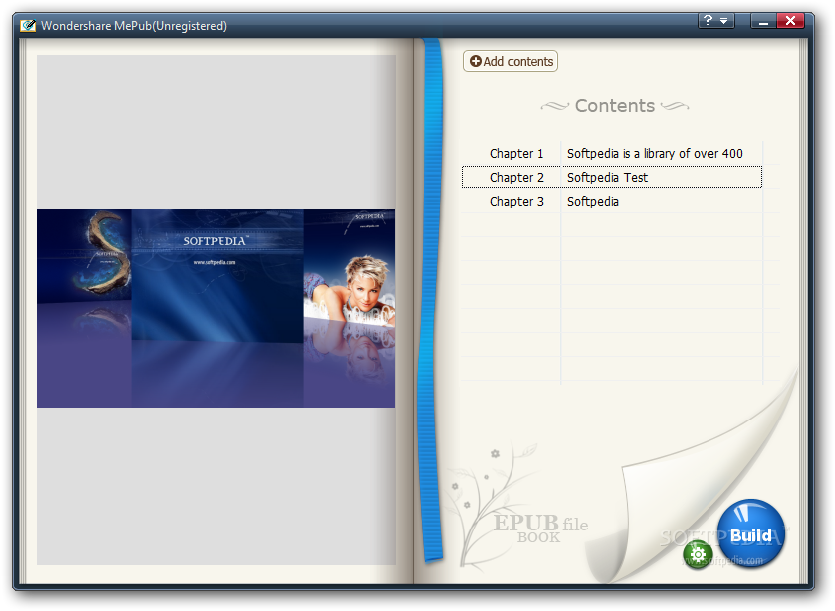Viewport: 835px width, 611px height.
Task: Select the Chapter 3 "Softpedia" title
Action: [593, 201]
